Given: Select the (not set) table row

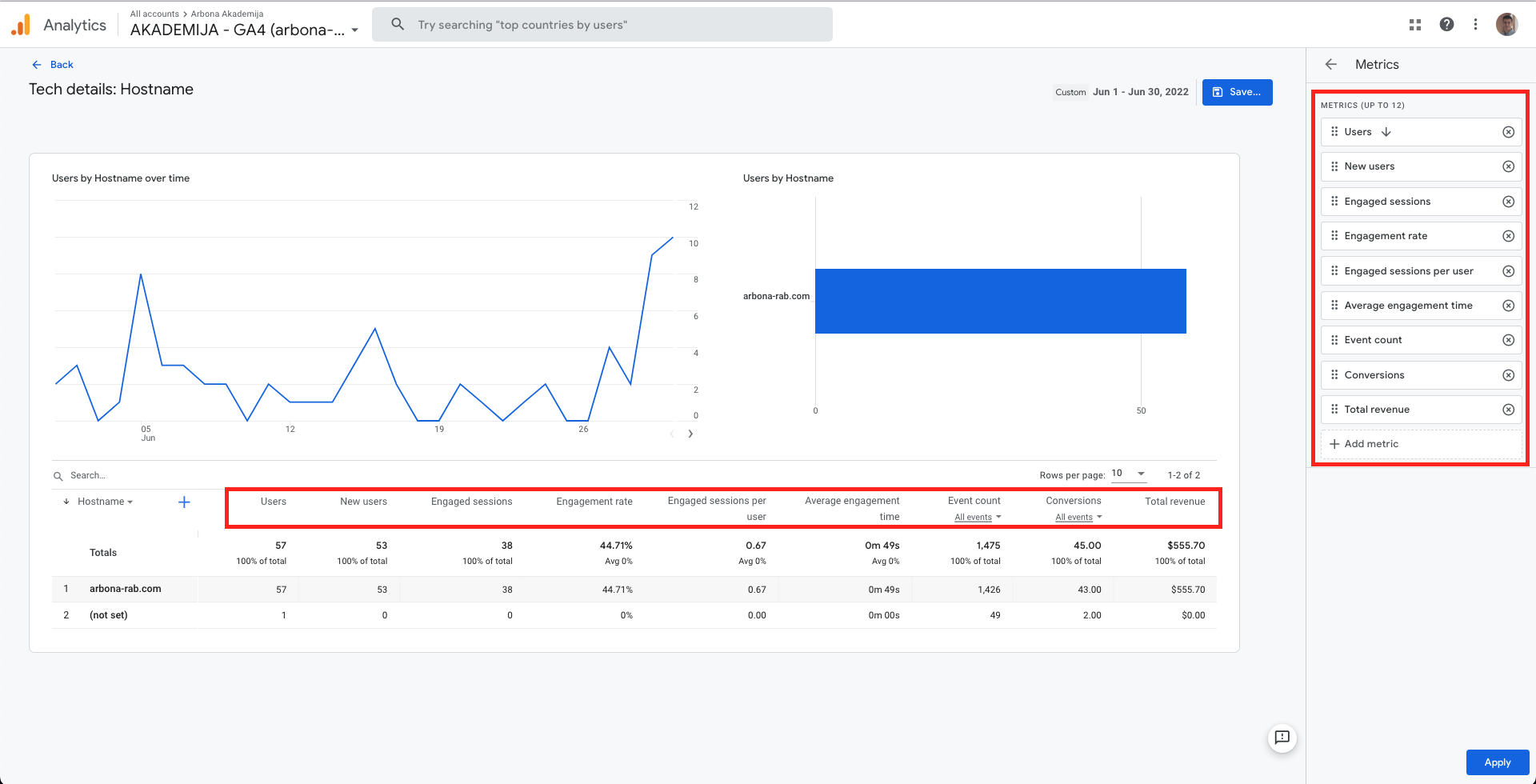Looking at the screenshot, I should [x=634, y=615].
